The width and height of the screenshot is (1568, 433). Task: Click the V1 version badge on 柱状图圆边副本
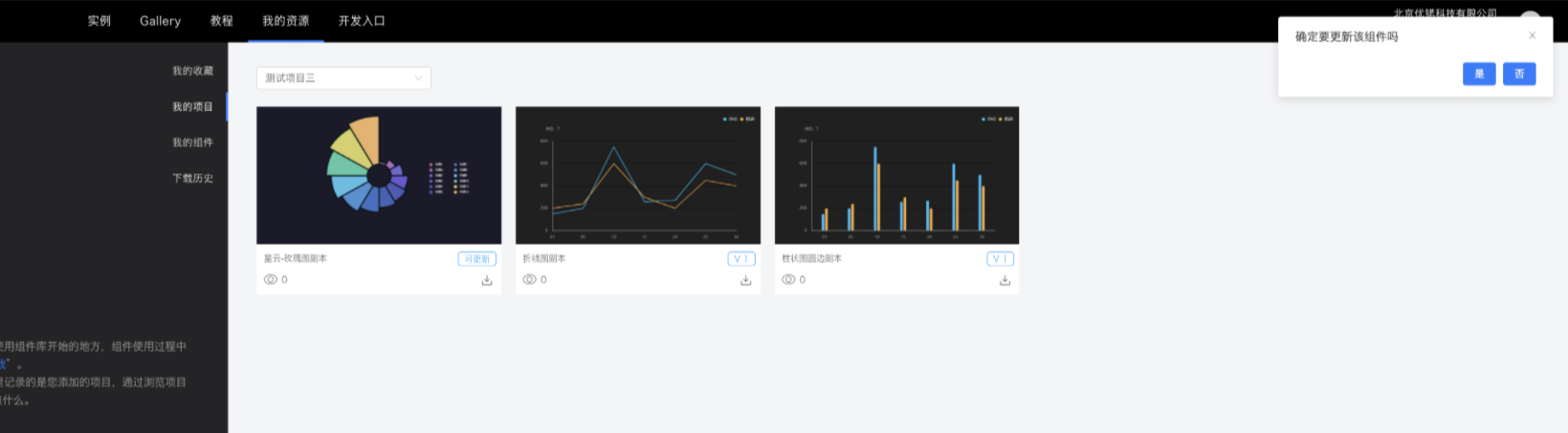(x=1000, y=259)
